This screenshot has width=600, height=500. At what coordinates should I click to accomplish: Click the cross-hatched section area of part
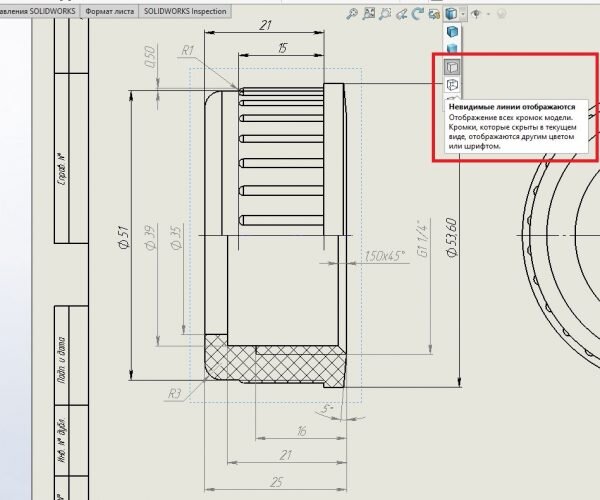pyautogui.click(x=276, y=363)
